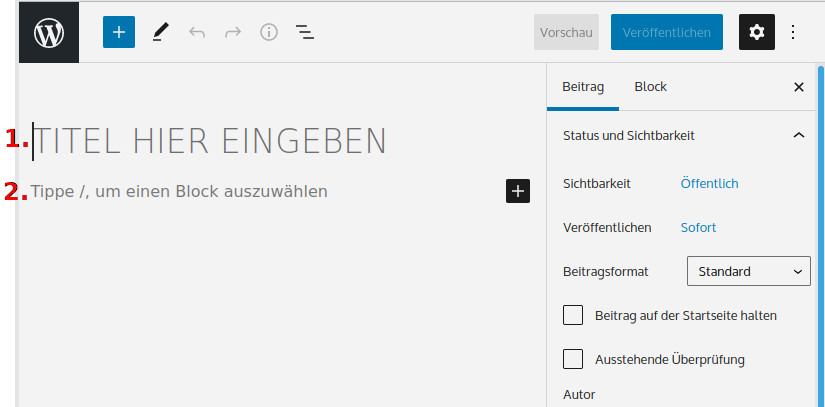This screenshot has width=825, height=407.
Task: Click the Sichtbarkeit label text
Action: coord(597,184)
